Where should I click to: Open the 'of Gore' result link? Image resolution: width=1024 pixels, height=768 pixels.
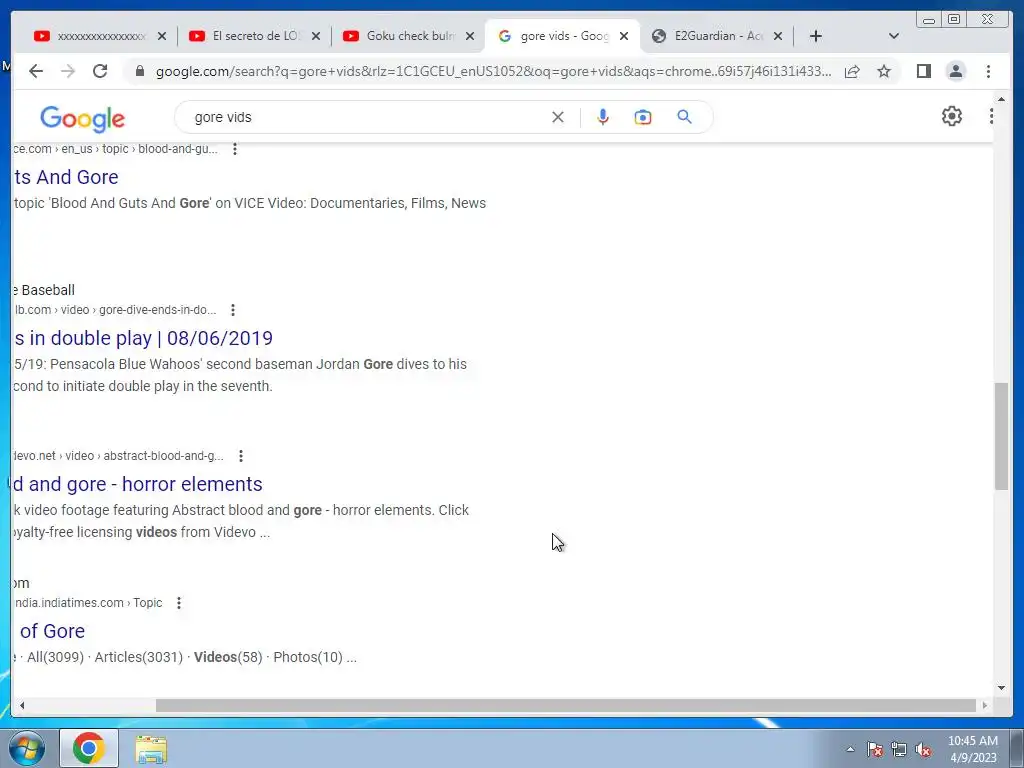(52, 631)
